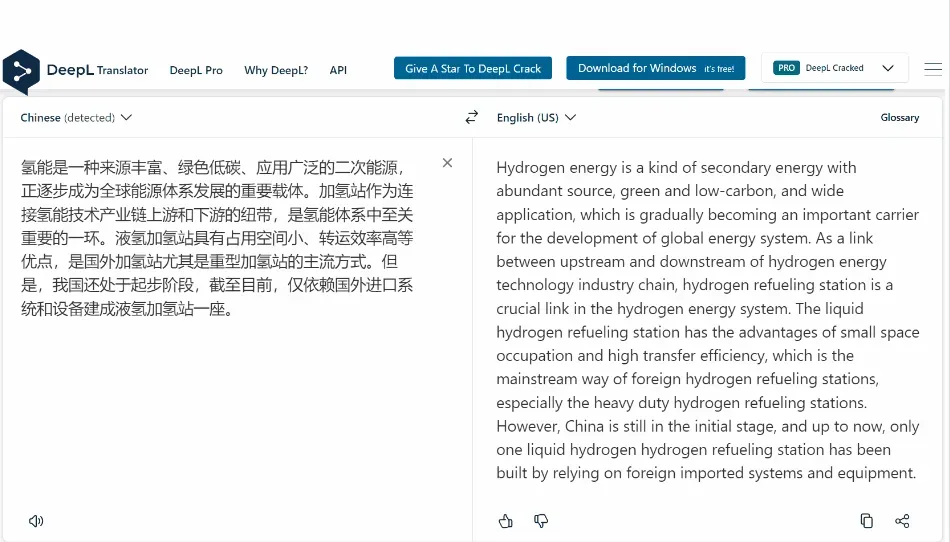Open the API menu item
950x542 pixels.
coord(338,70)
